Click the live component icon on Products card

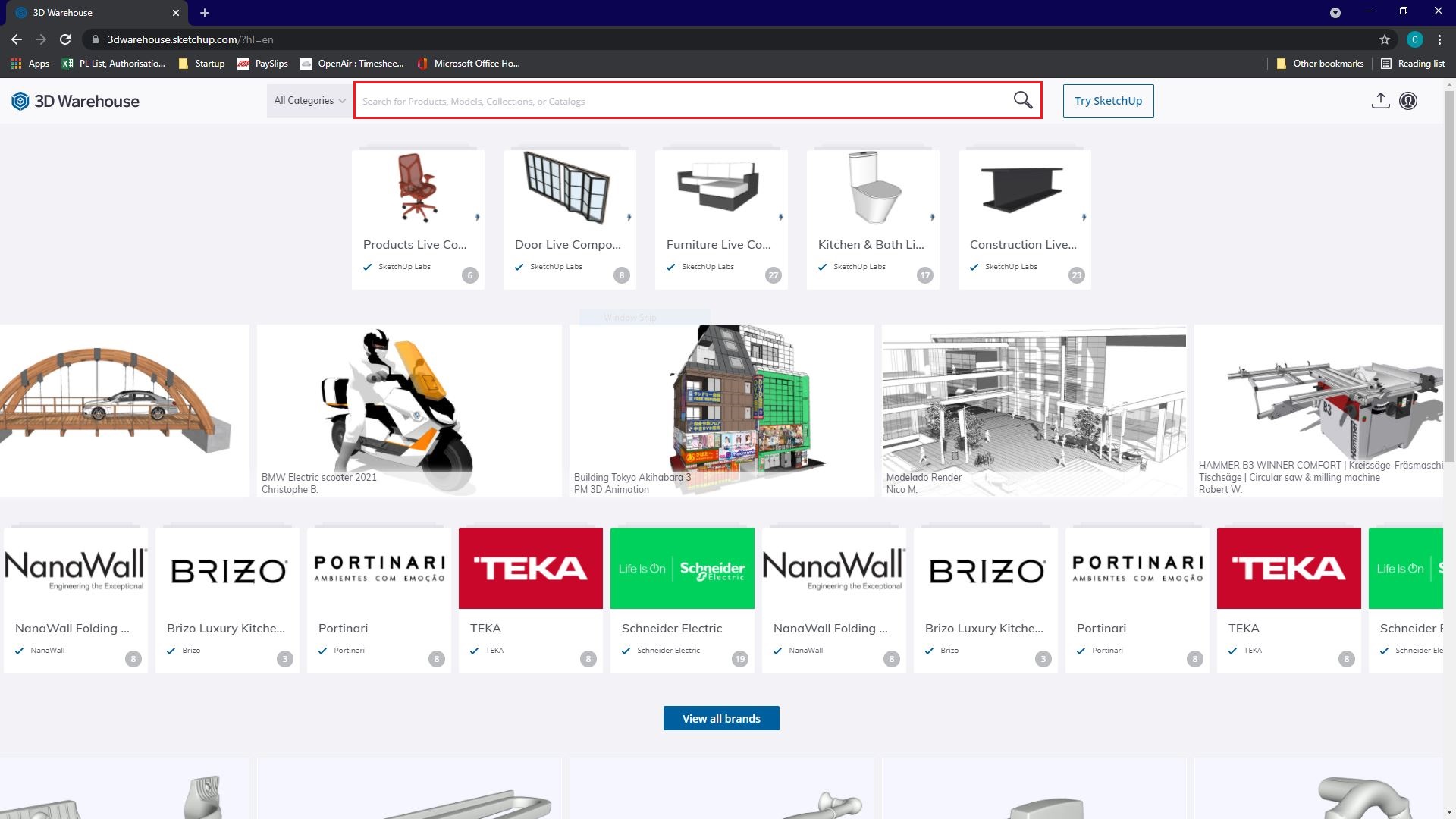click(477, 218)
